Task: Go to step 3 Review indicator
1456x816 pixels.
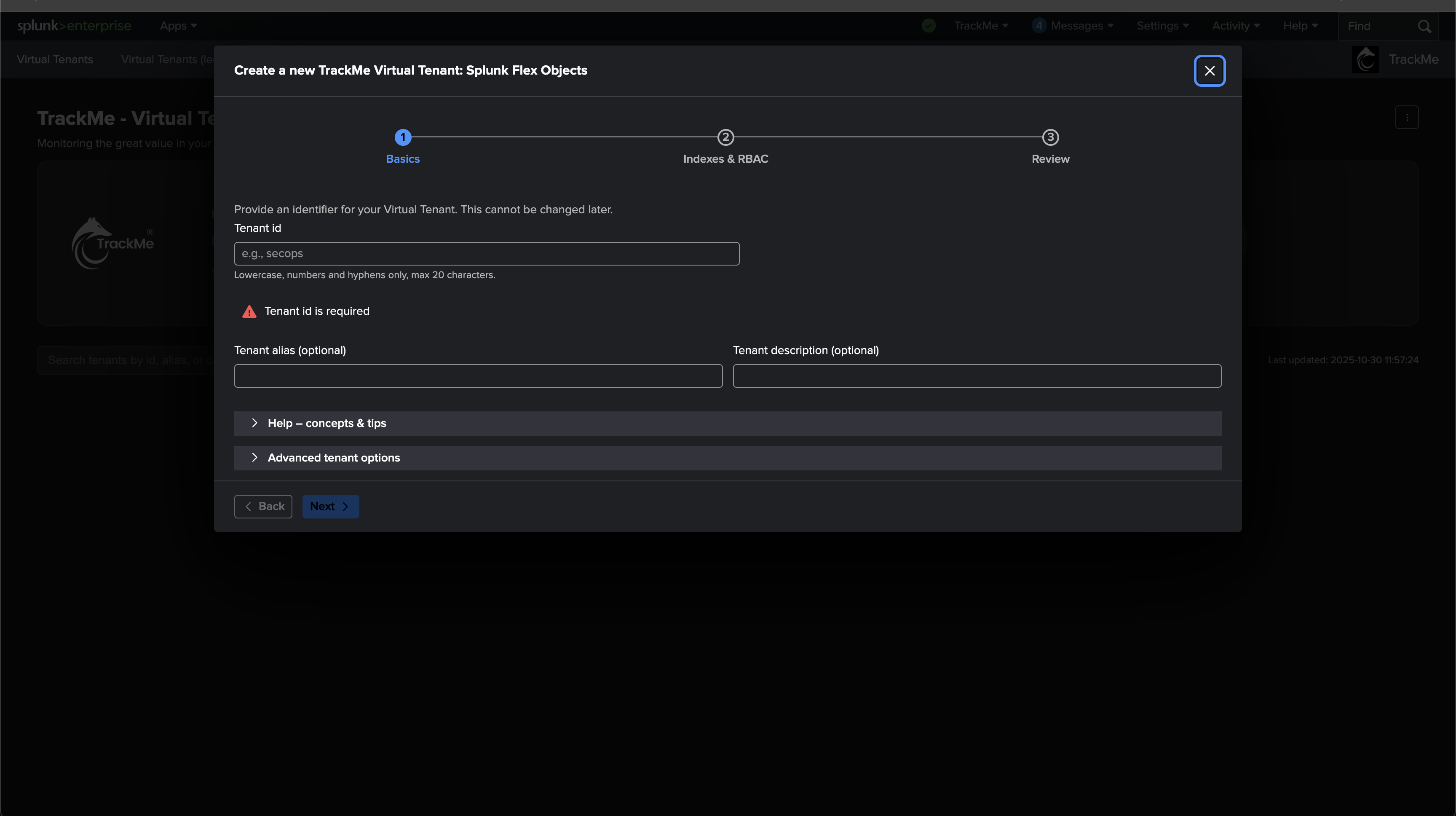Action: click(x=1050, y=137)
